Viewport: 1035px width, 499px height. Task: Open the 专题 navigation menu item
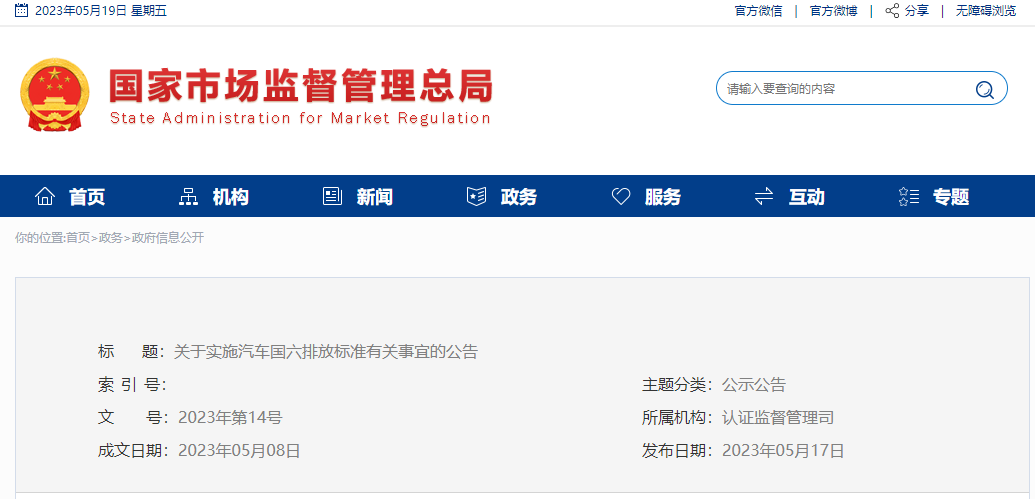click(x=951, y=197)
